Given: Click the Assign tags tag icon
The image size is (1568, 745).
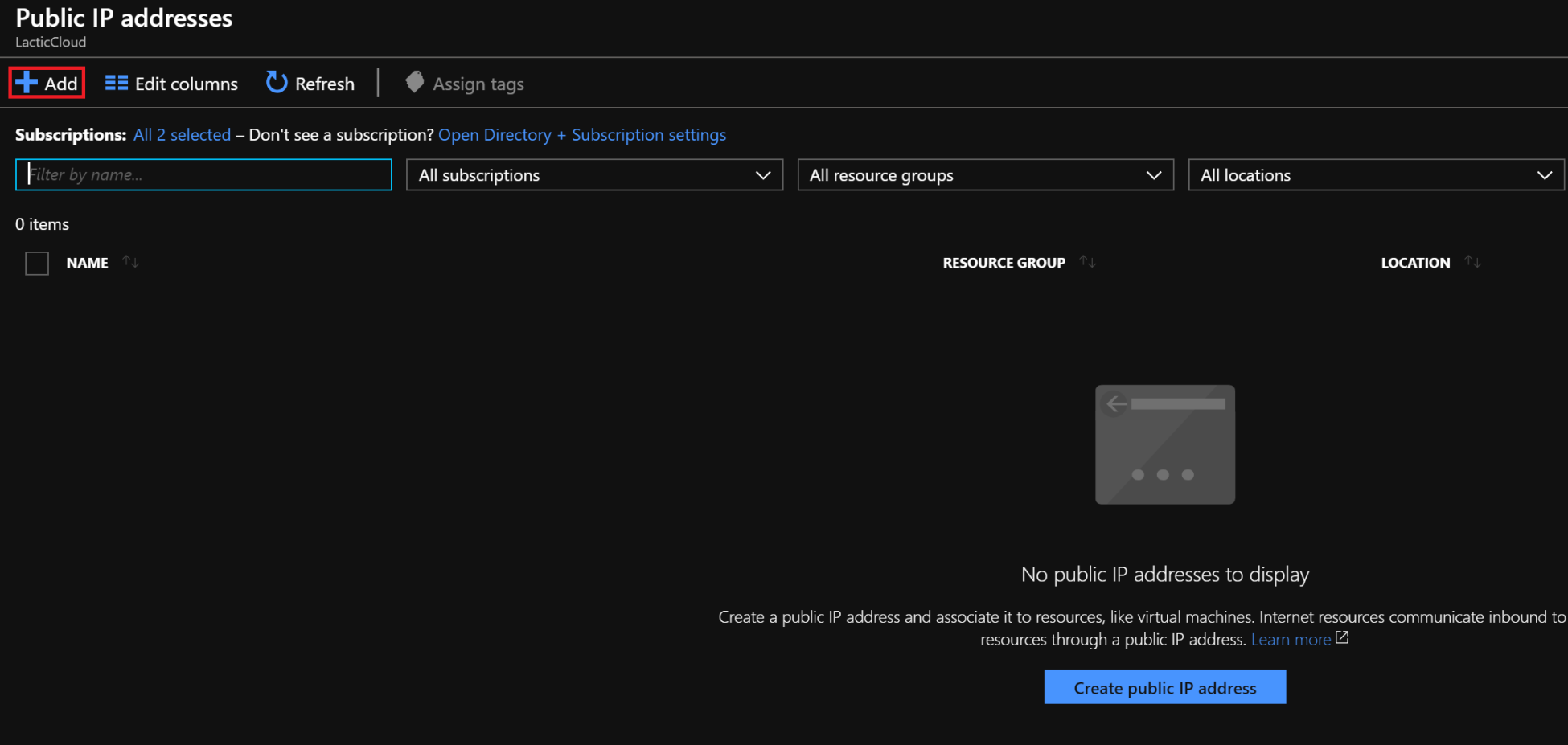Looking at the screenshot, I should pos(415,82).
